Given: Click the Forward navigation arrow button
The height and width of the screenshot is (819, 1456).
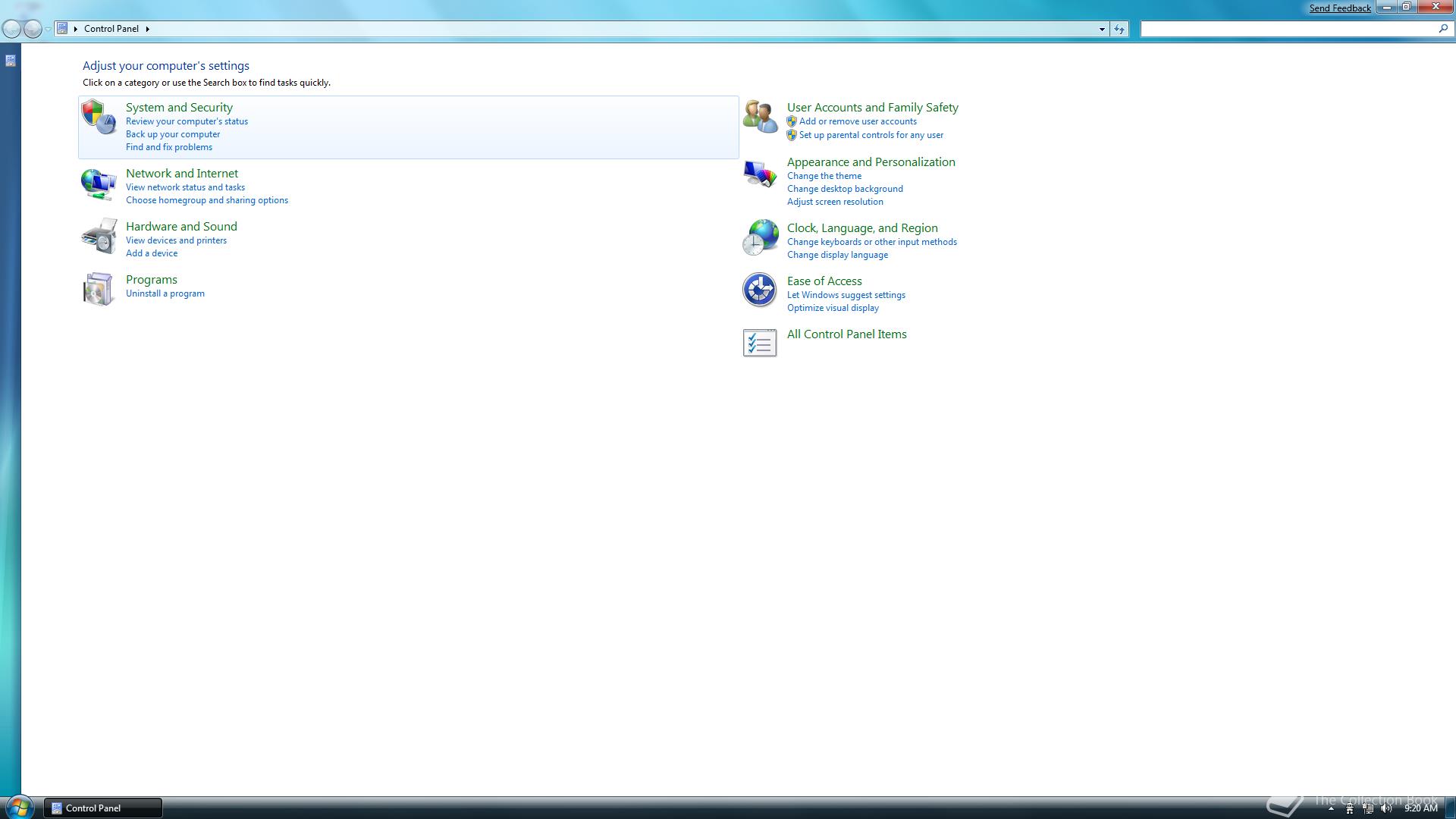Looking at the screenshot, I should click(x=33, y=29).
